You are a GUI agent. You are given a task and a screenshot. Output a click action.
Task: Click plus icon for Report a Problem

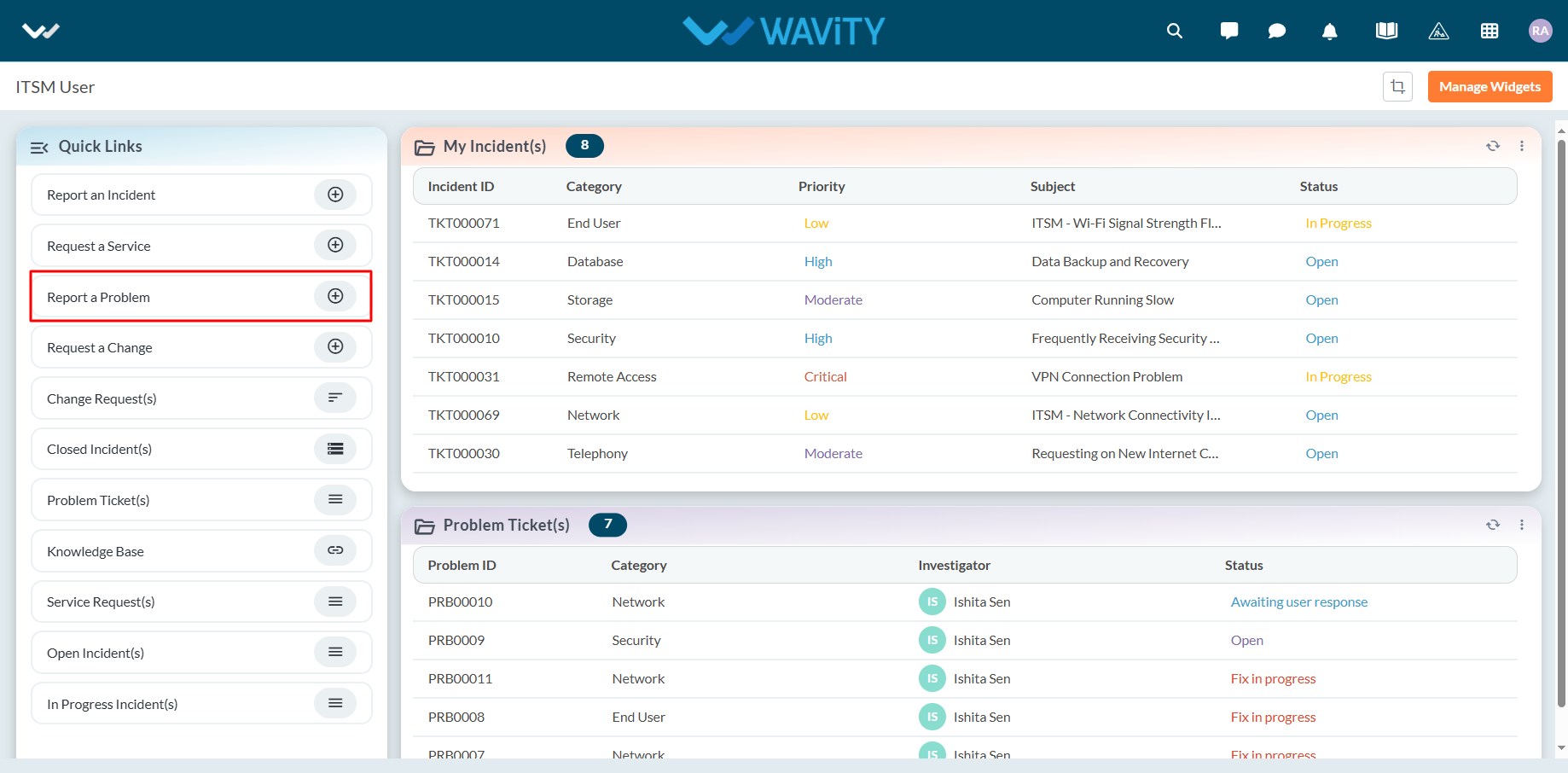pyautogui.click(x=335, y=296)
